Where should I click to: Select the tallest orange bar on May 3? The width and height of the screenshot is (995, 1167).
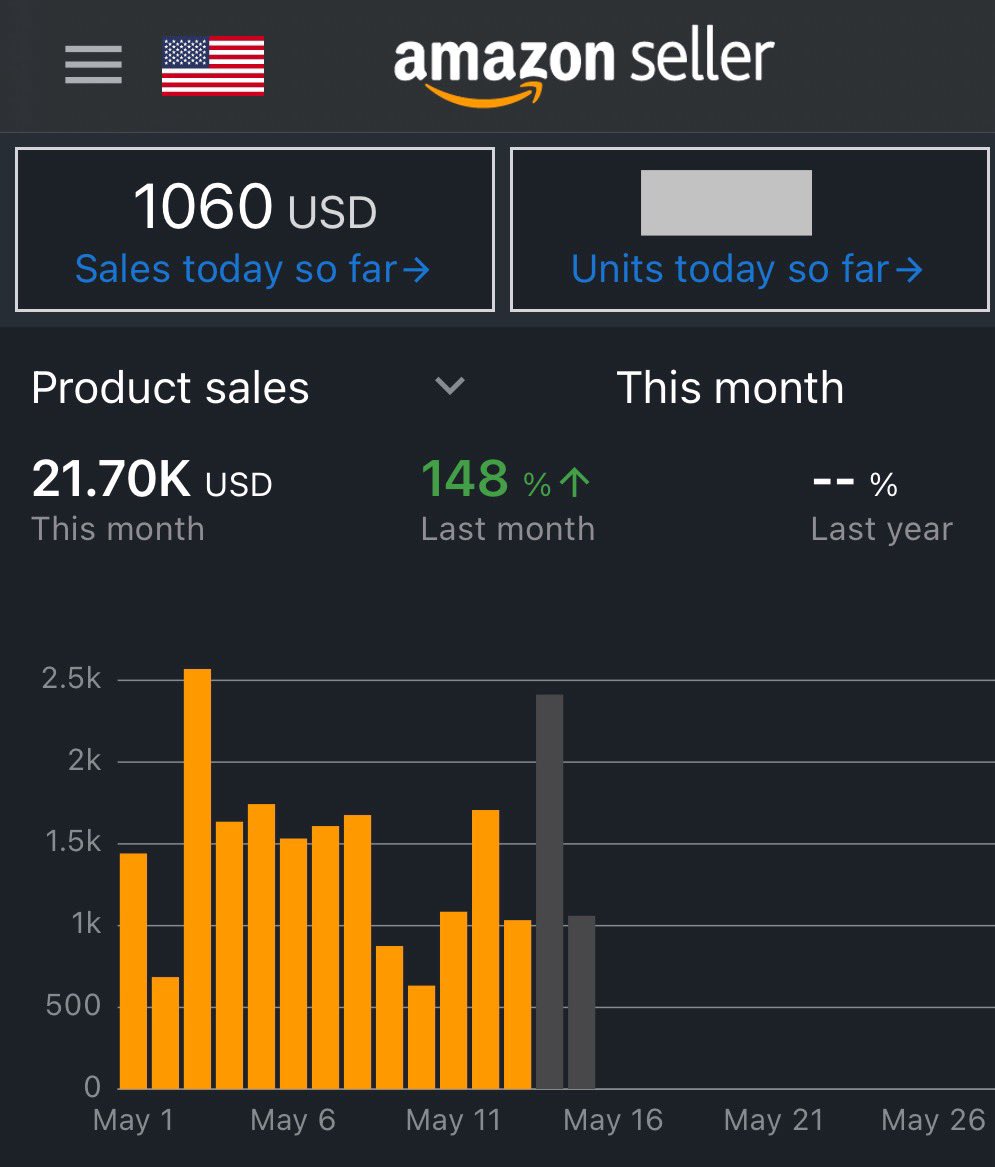[x=197, y=878]
